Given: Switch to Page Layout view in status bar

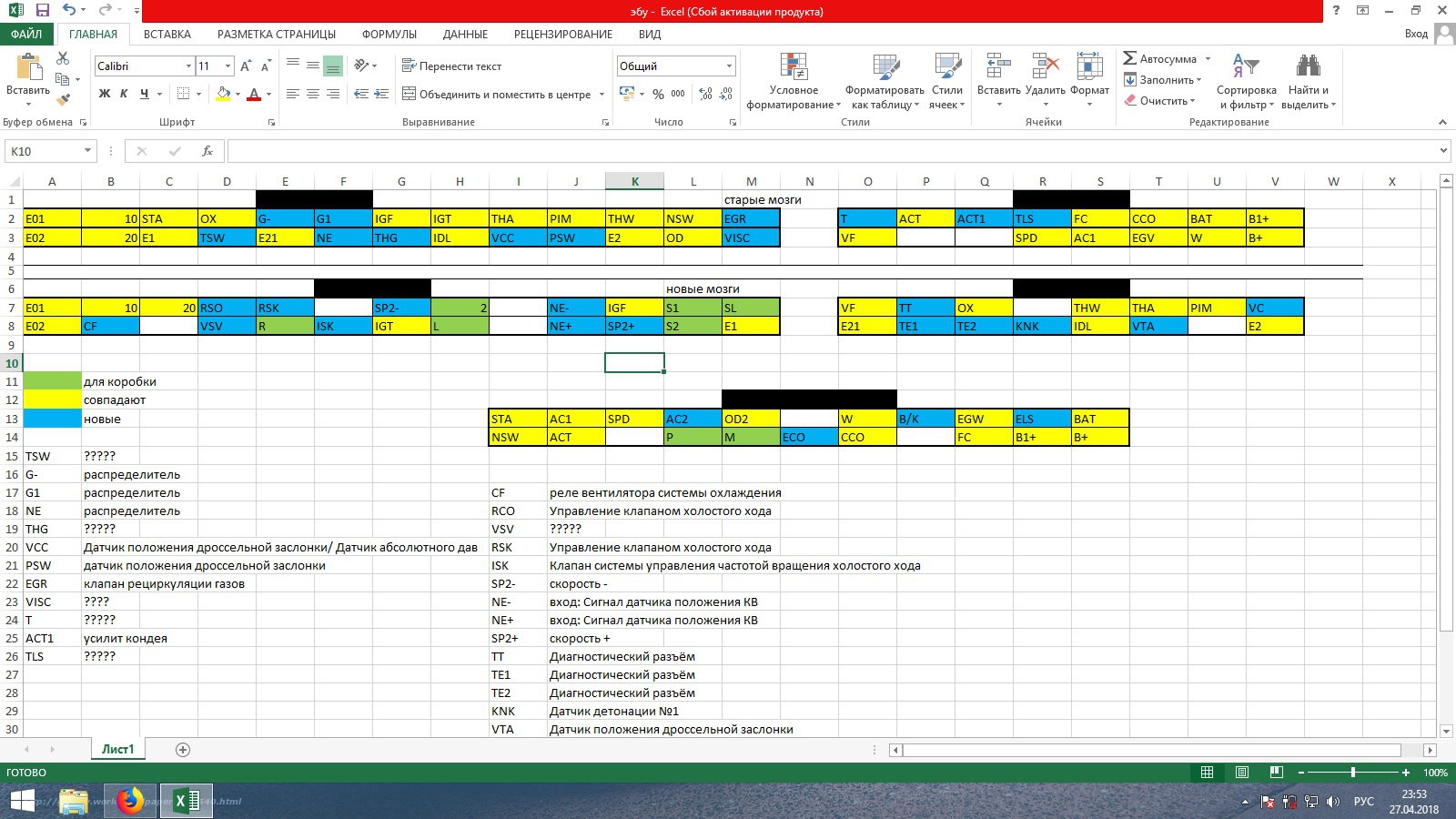Looking at the screenshot, I should point(1242,773).
